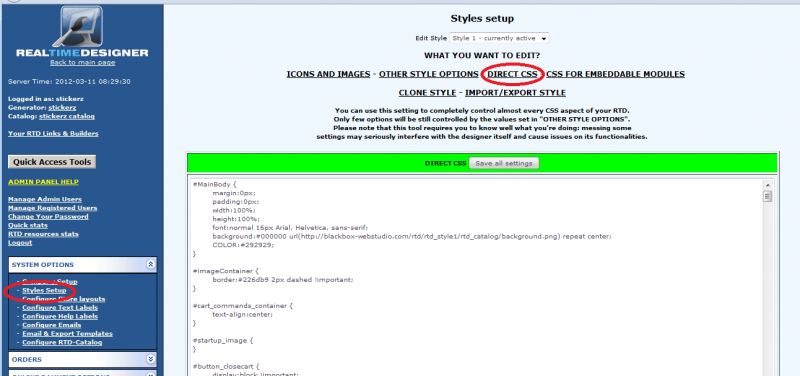Go to Manage Registered Users
The height and width of the screenshot is (376, 800).
[53, 208]
